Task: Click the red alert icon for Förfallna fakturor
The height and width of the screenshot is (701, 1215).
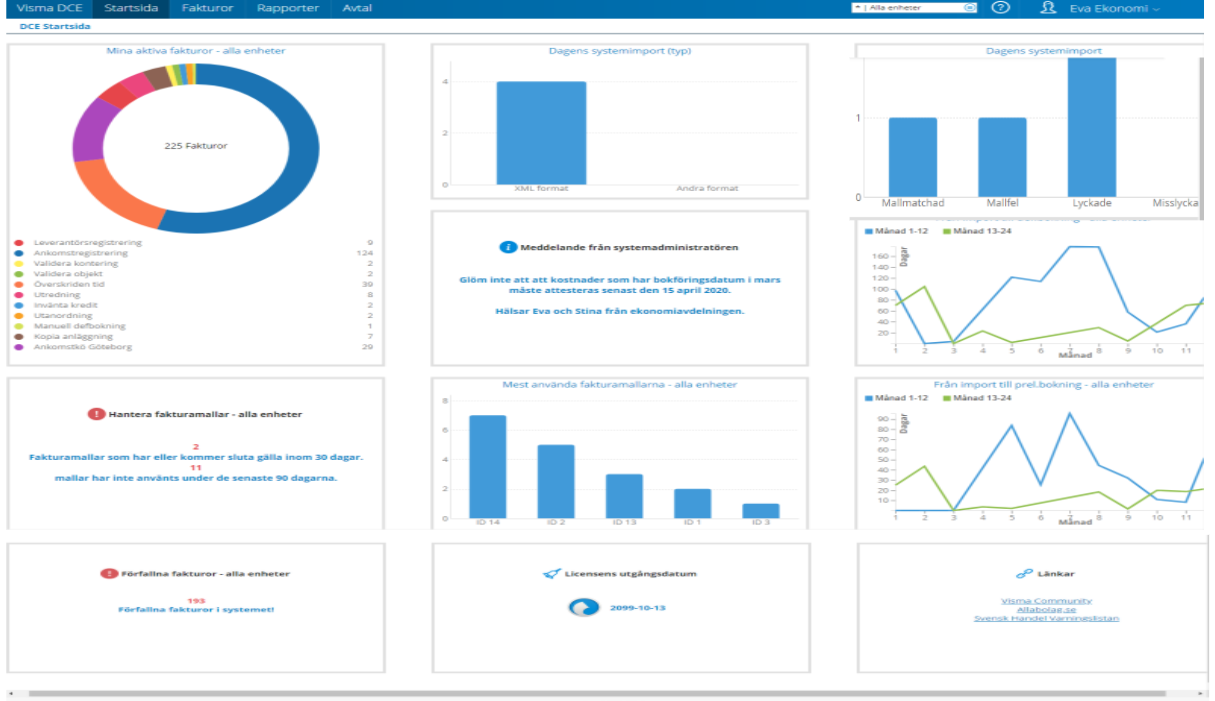Action: (x=109, y=574)
